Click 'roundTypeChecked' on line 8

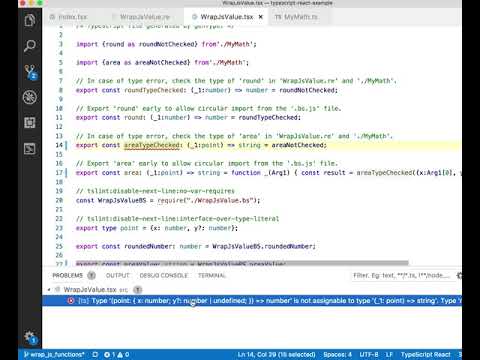(x=154, y=90)
